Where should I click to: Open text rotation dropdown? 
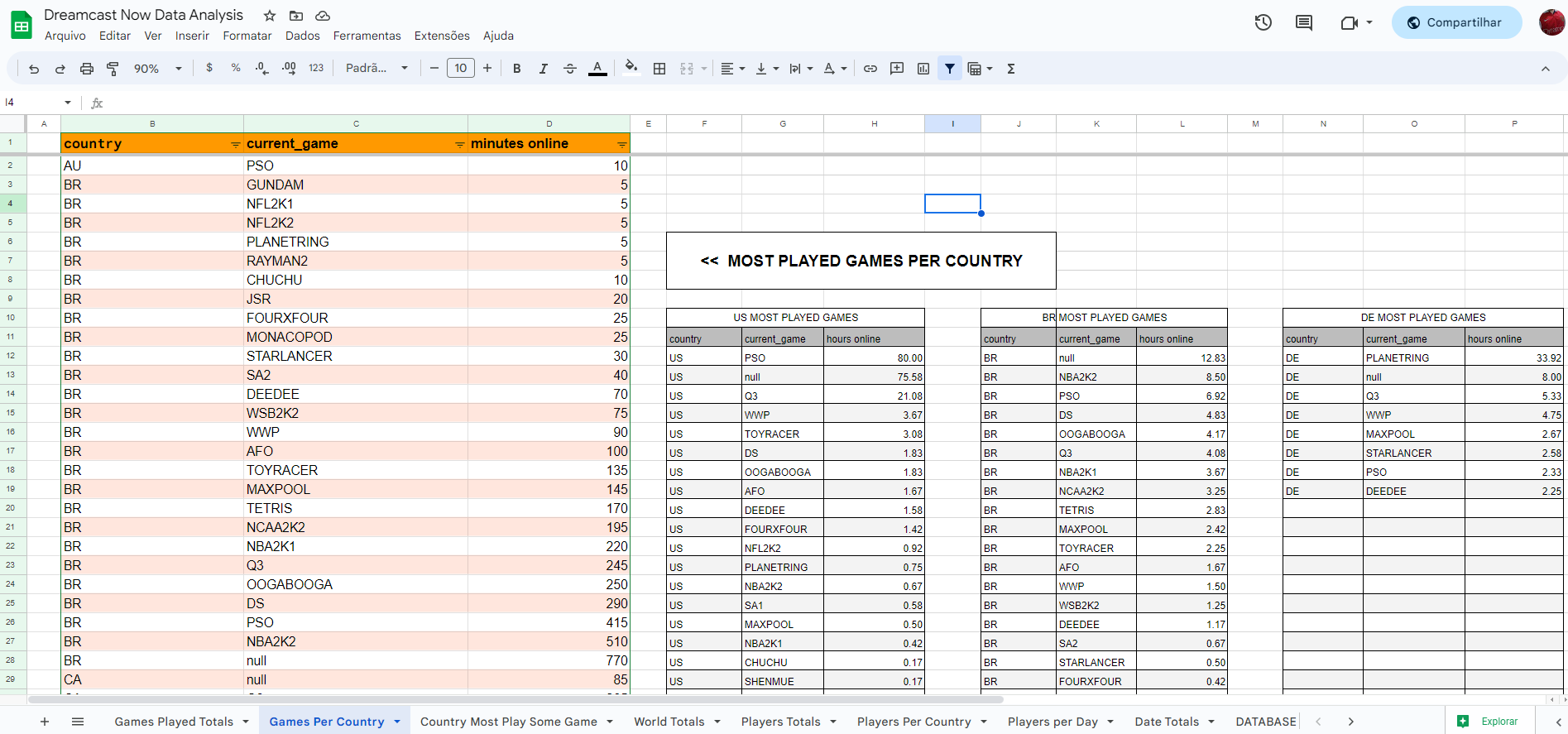pos(835,69)
